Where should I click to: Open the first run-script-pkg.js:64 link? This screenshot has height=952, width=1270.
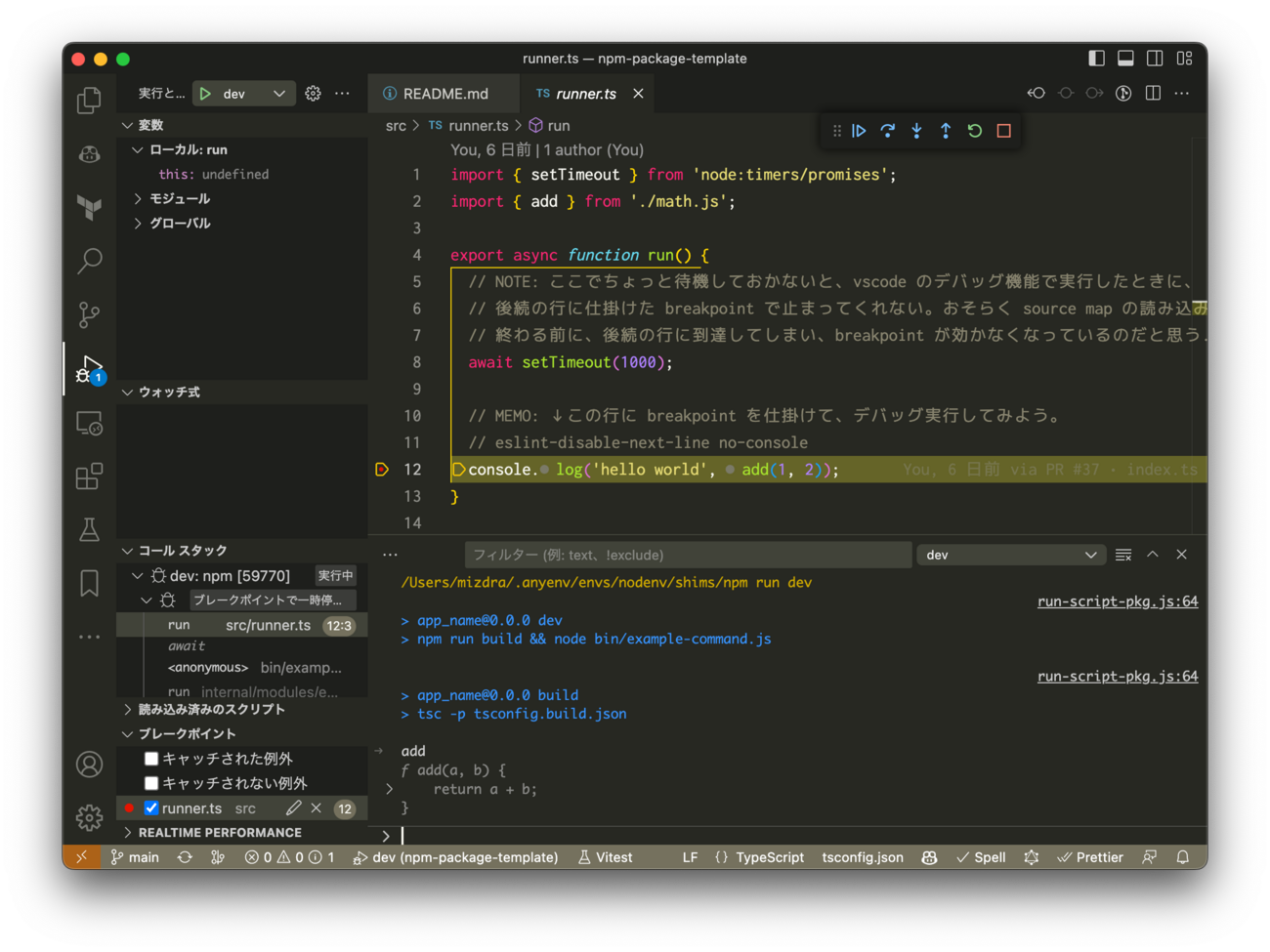pyautogui.click(x=1118, y=601)
